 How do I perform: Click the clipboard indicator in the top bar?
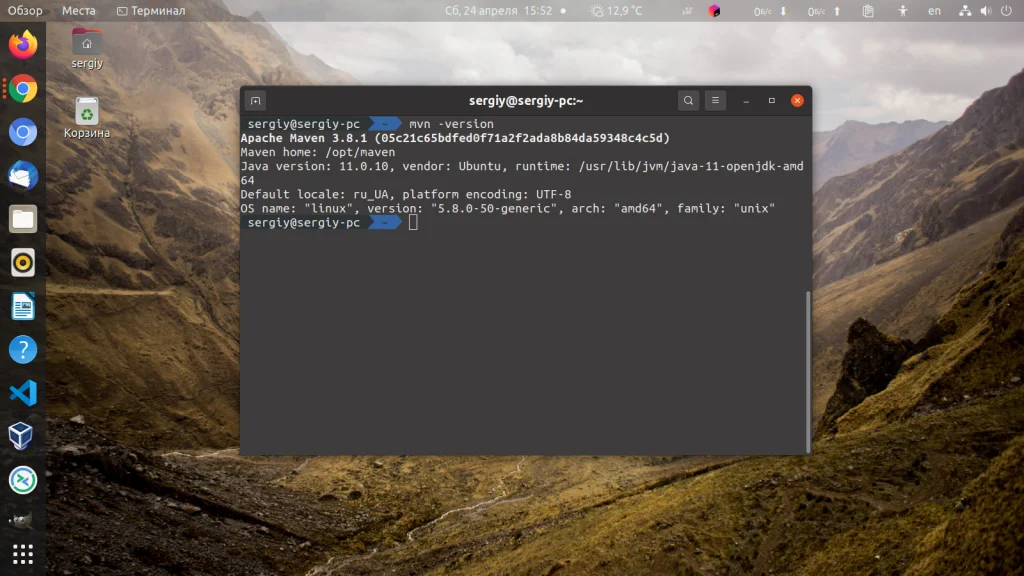coord(868,11)
